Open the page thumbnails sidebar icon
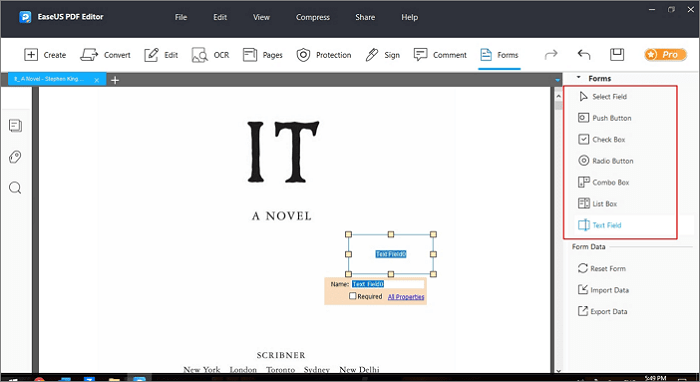Image resolution: width=700 pixels, height=382 pixels. click(x=15, y=126)
